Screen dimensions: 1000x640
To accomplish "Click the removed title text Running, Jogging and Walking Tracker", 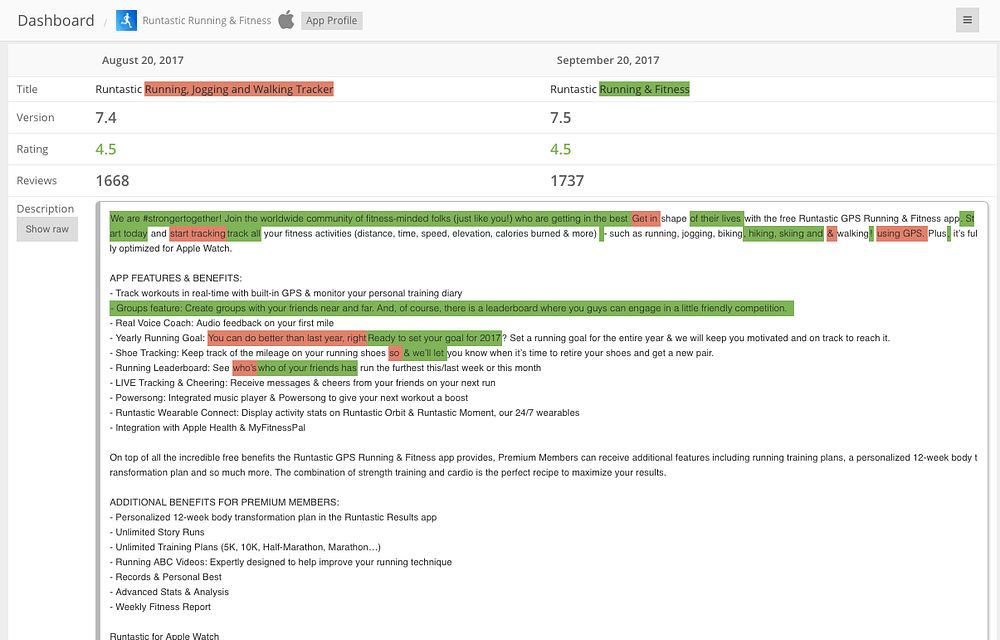I will pos(239,89).
